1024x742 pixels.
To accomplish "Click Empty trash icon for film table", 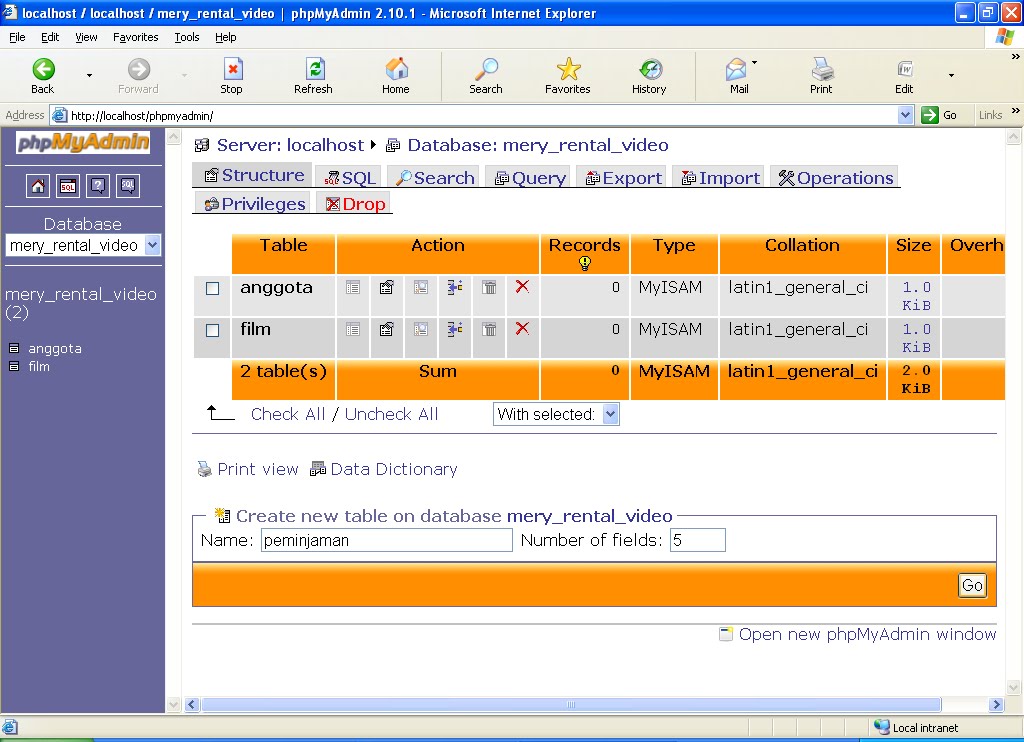I will coord(488,329).
